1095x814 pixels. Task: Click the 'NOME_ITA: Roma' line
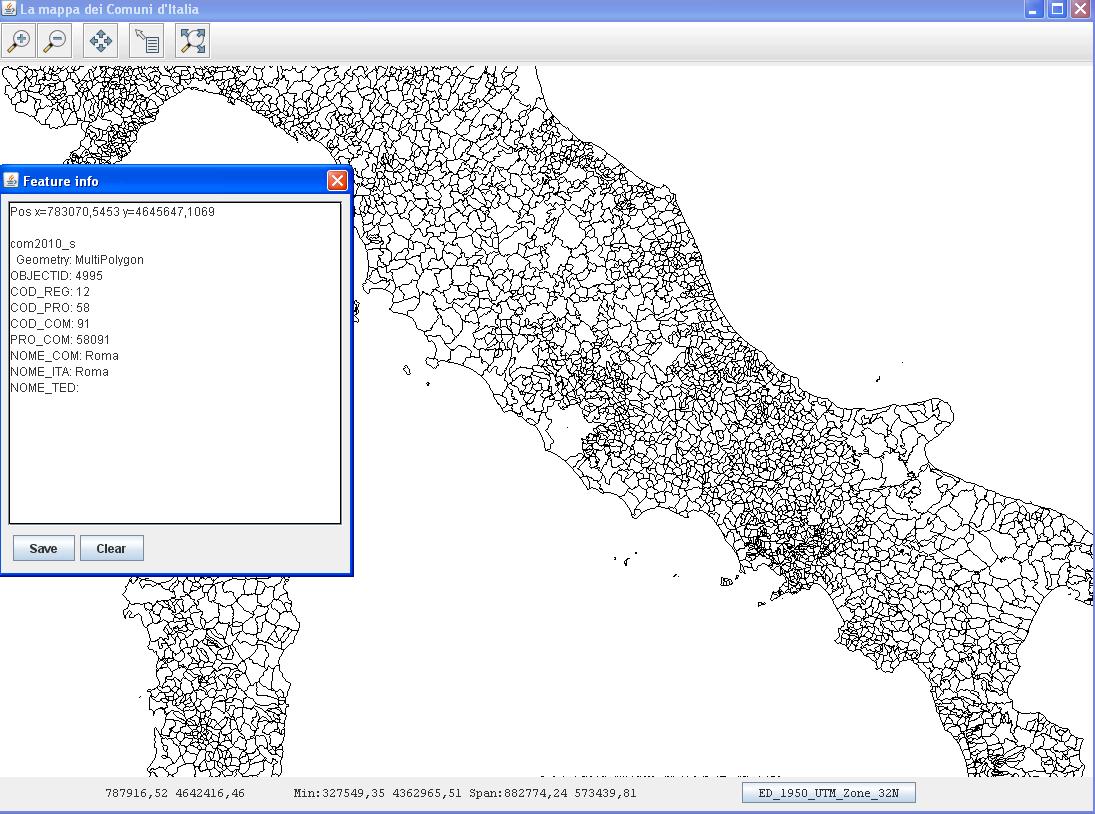coord(59,372)
